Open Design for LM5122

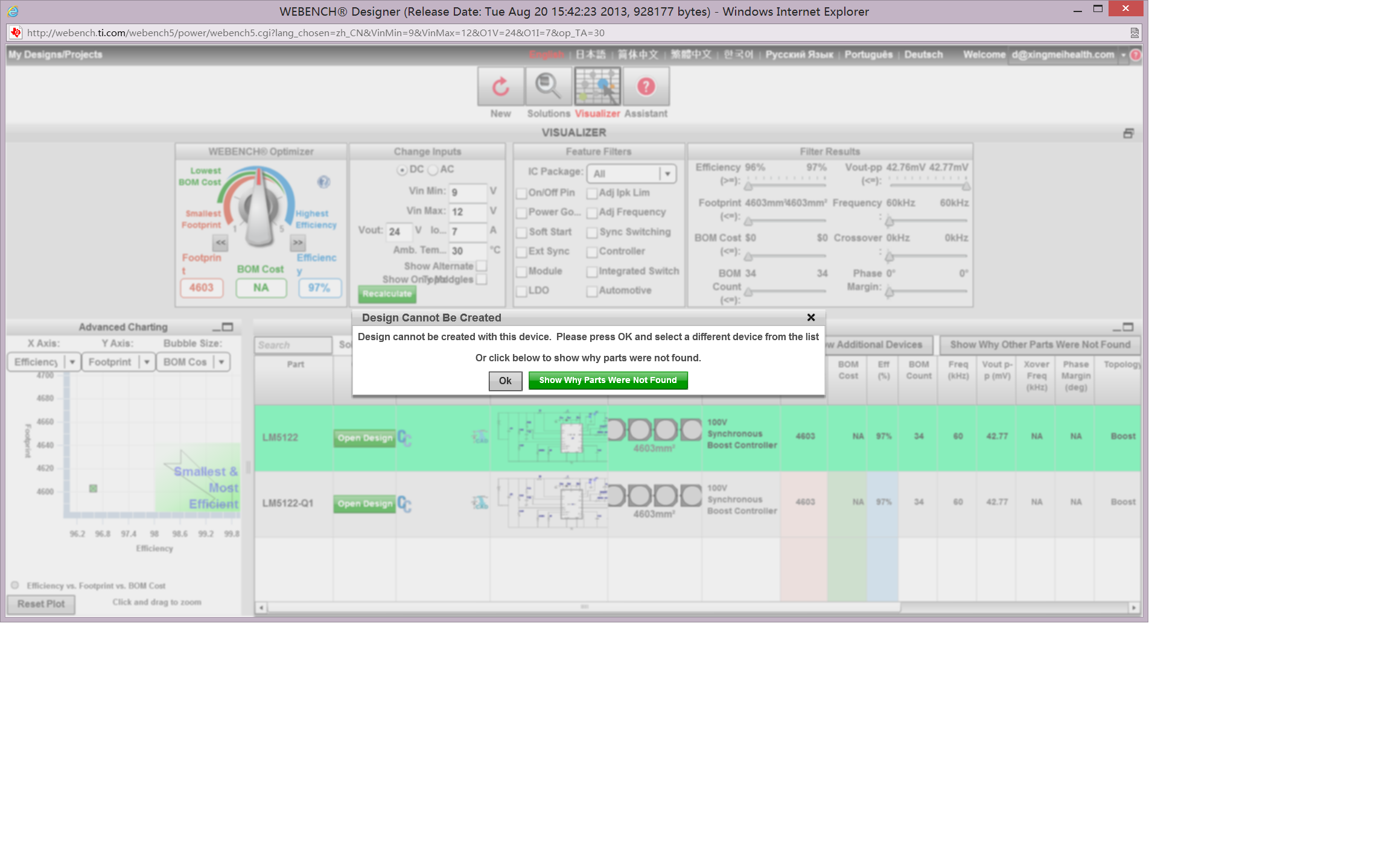[364, 438]
